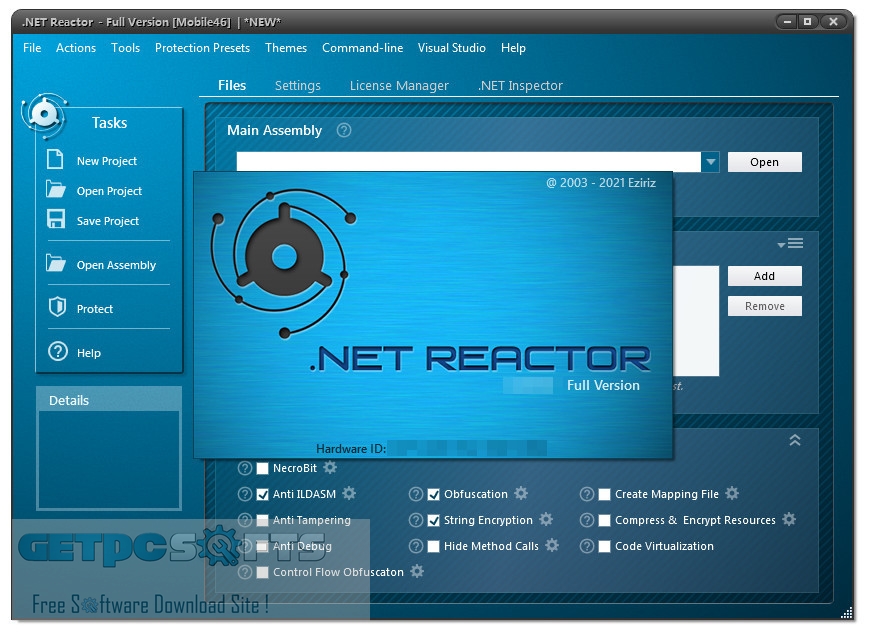Open Anti ILDASM settings gear
The width and height of the screenshot is (869, 632).
coord(349,493)
